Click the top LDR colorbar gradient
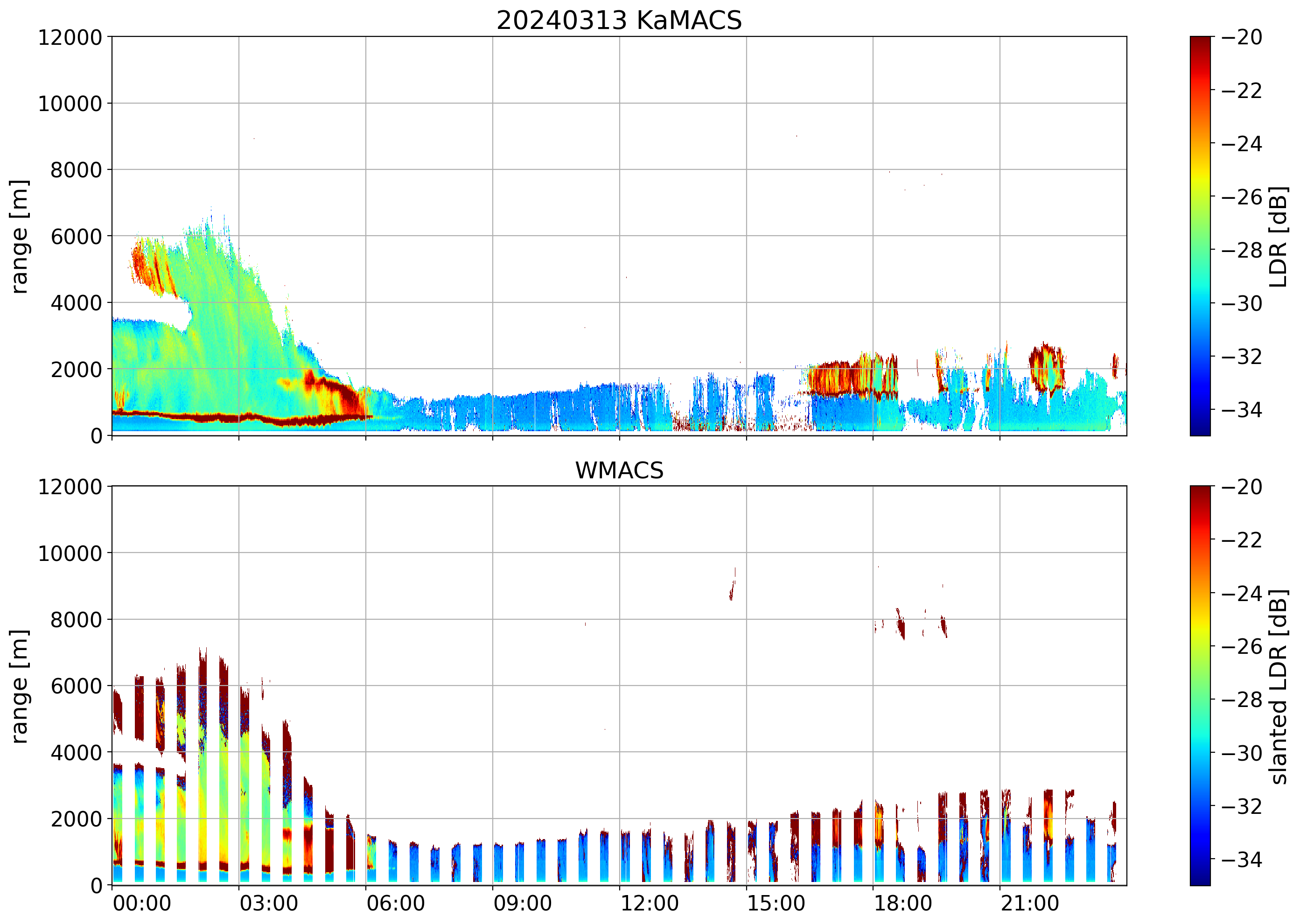This screenshot has height=924, width=1300. coord(1200,236)
